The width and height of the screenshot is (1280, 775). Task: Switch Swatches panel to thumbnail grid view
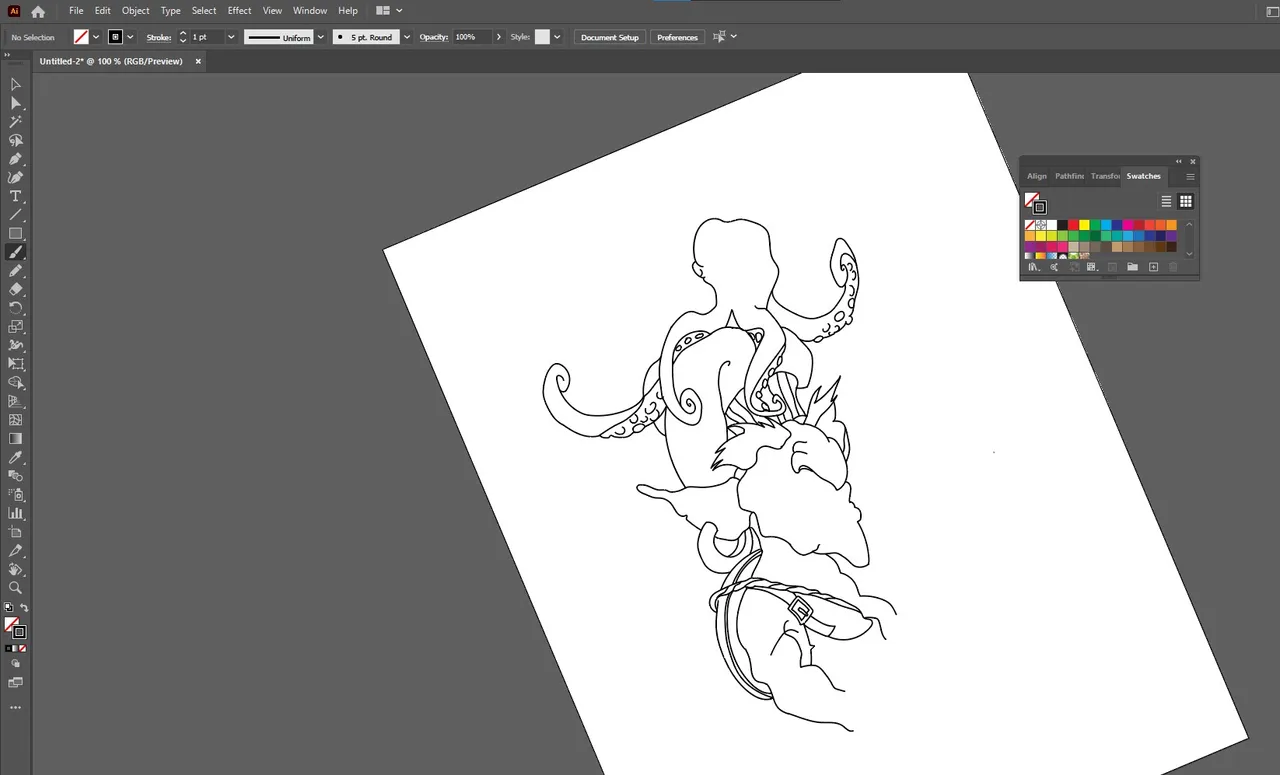[1186, 201]
